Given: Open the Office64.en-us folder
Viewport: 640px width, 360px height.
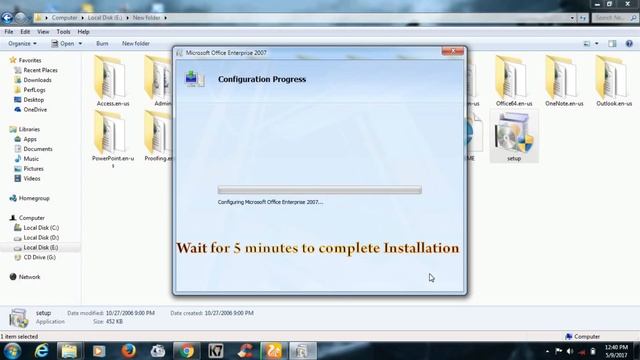Looking at the screenshot, I should 514,81.
